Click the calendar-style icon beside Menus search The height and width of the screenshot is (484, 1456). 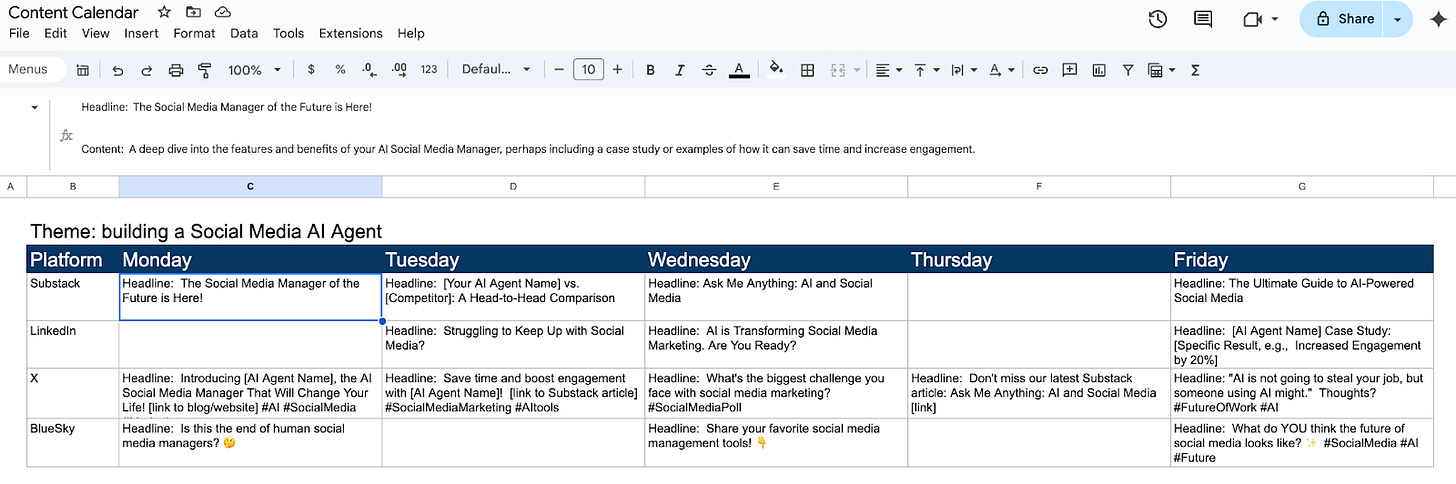pos(83,70)
